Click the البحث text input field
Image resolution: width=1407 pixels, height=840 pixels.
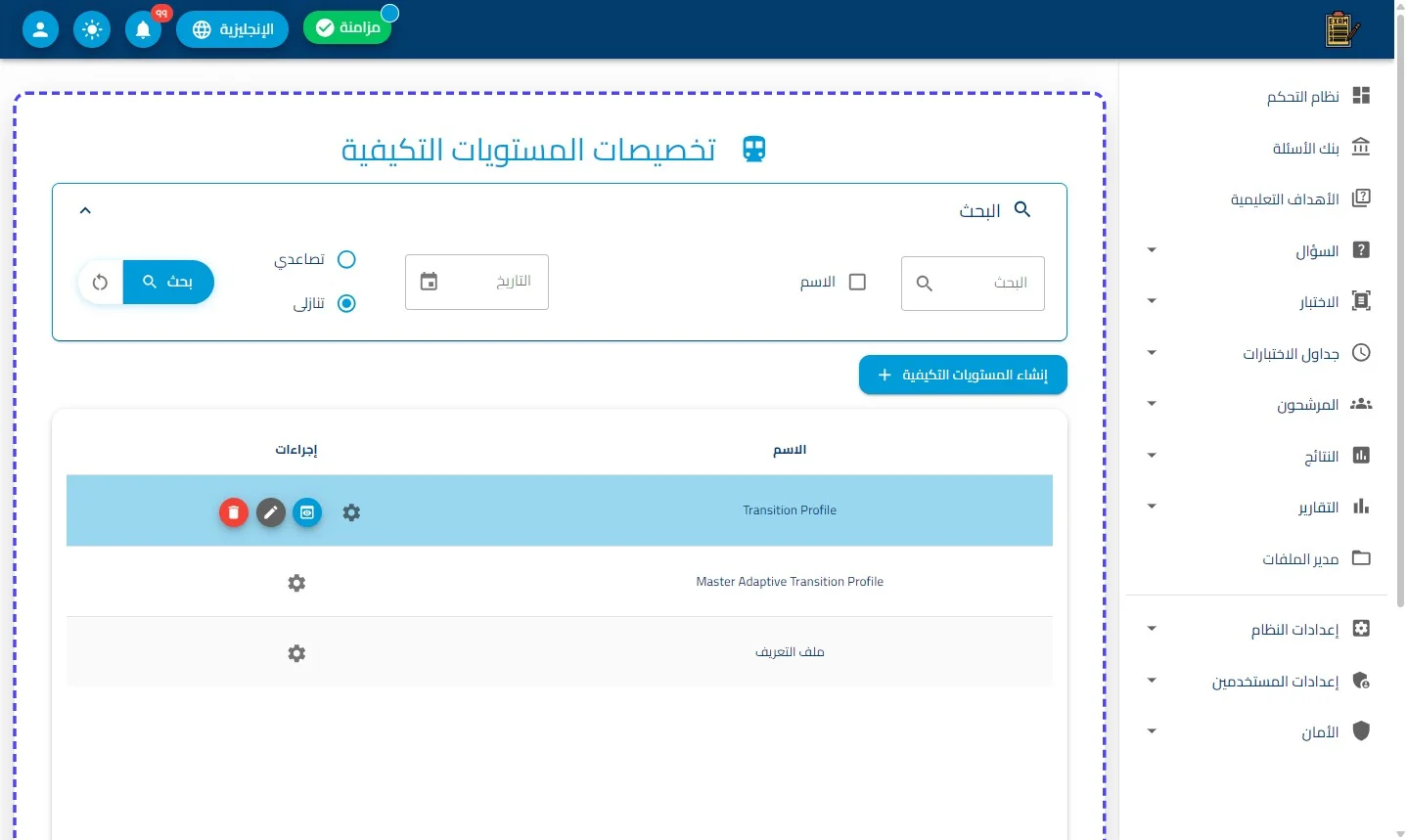click(973, 284)
